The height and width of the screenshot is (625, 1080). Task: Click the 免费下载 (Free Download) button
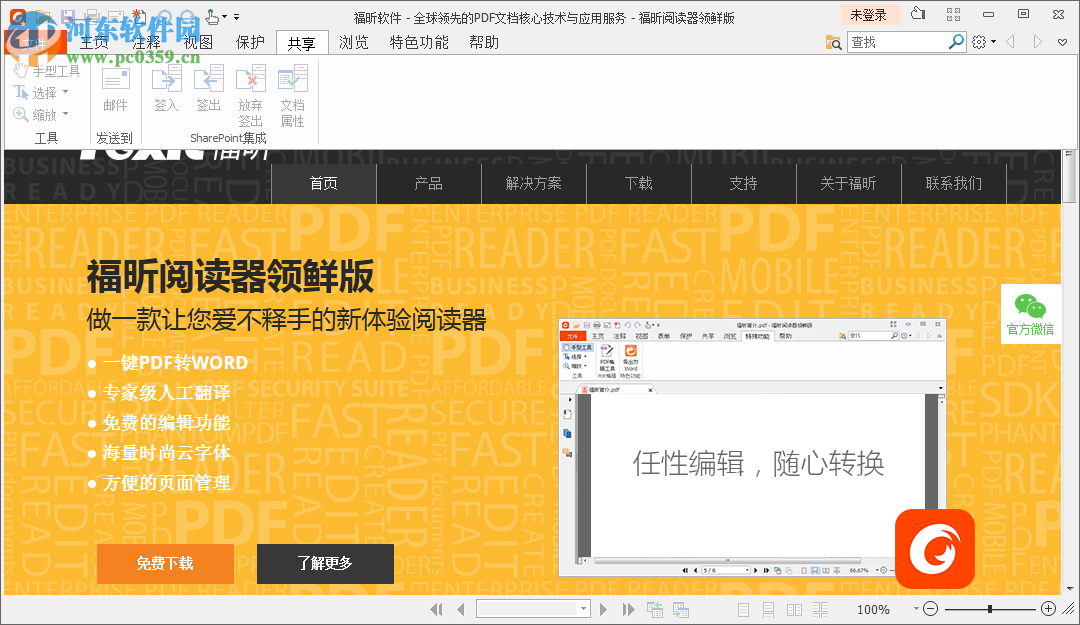[x=164, y=563]
